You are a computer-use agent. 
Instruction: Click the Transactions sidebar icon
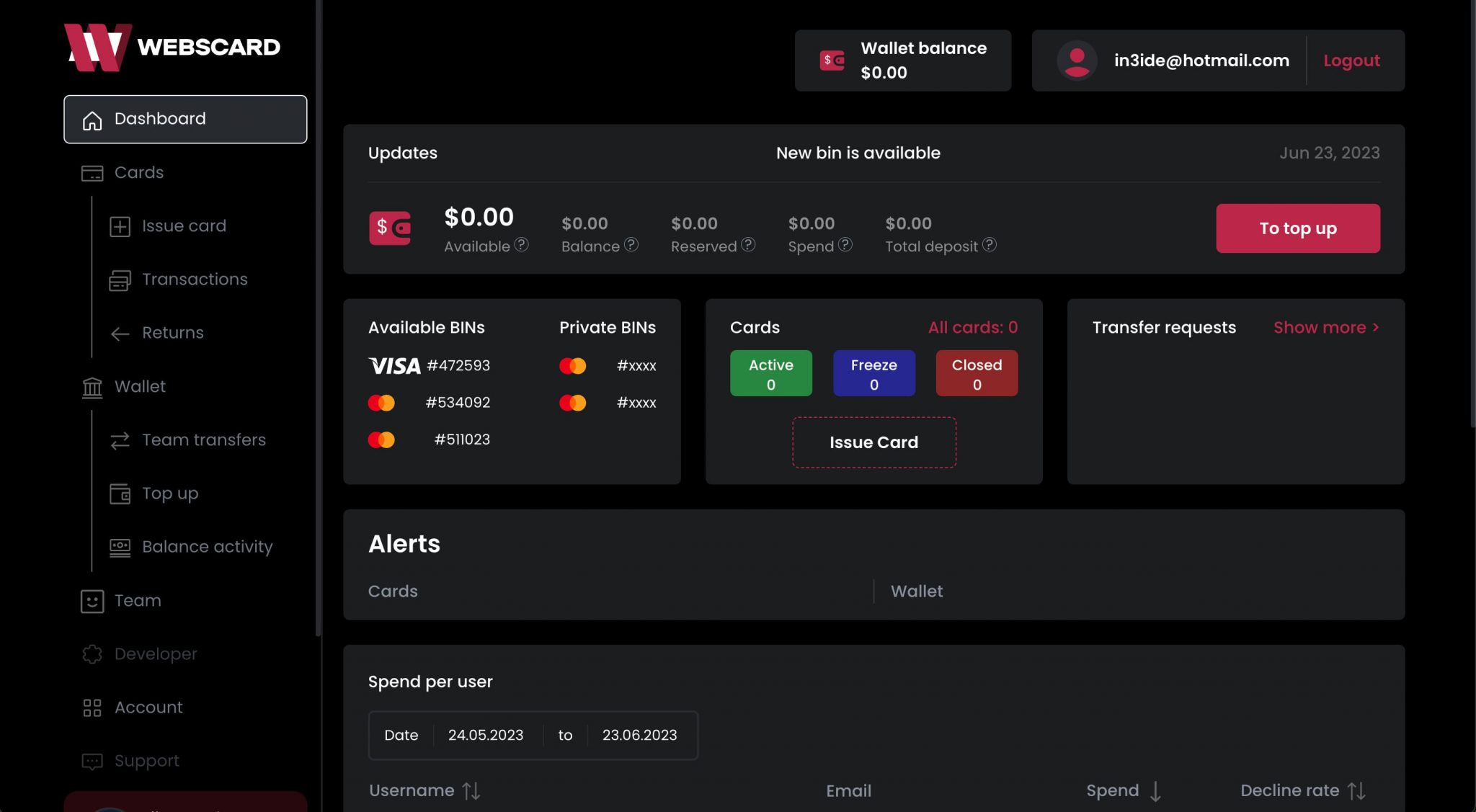(x=120, y=280)
